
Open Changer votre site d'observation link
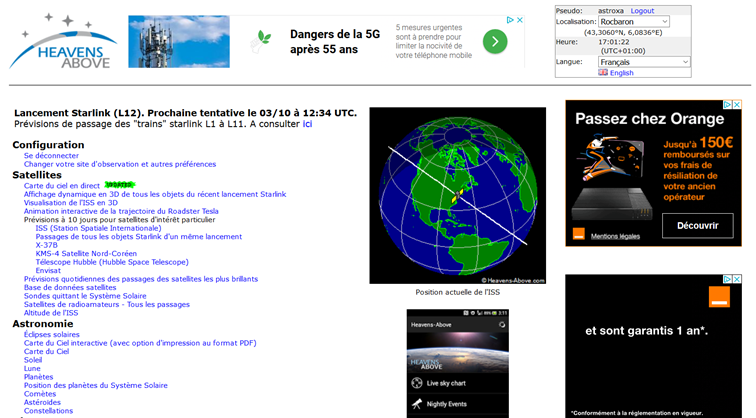[120, 164]
